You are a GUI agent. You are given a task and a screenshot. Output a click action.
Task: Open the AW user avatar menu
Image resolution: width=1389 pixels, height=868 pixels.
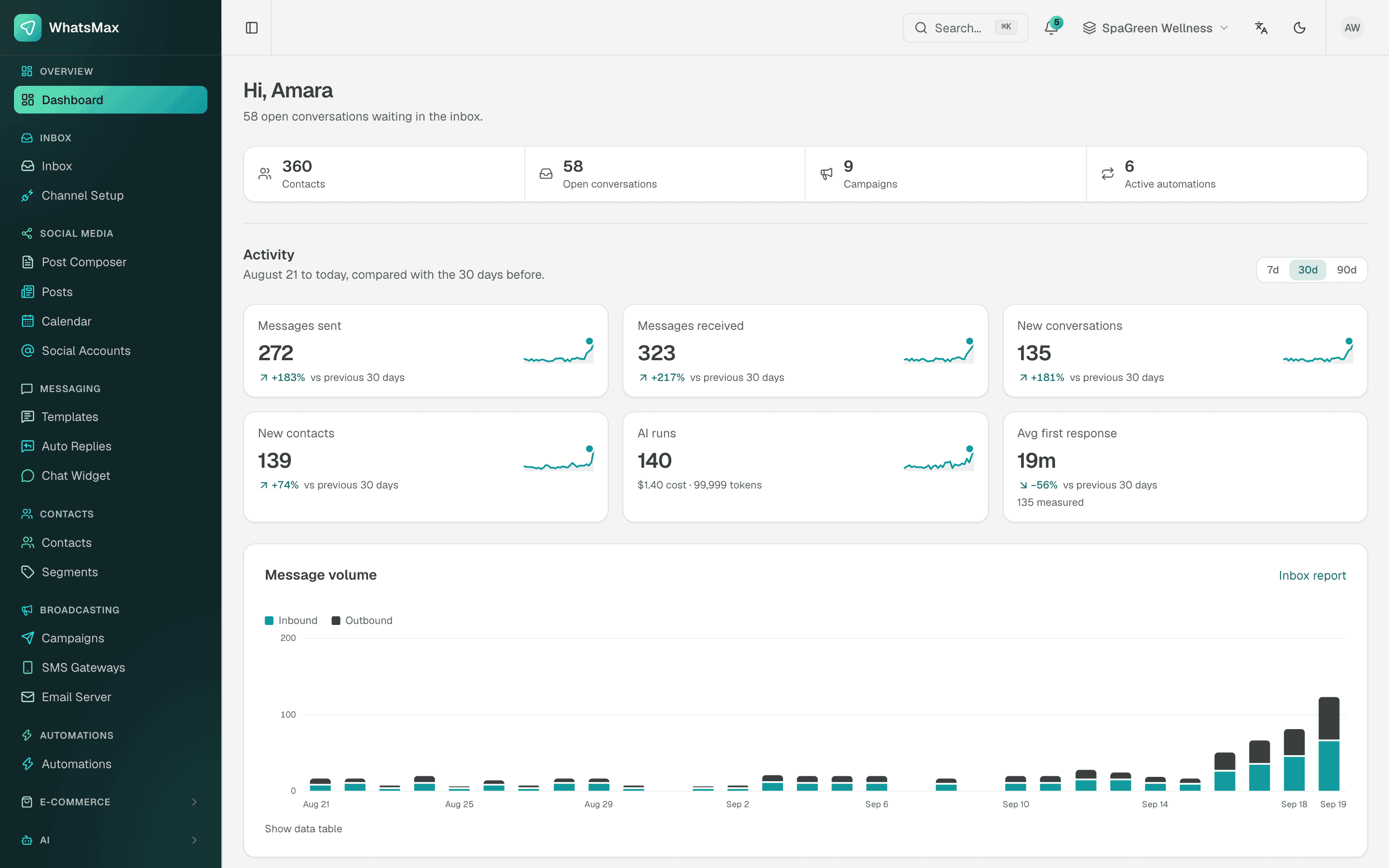1352,27
